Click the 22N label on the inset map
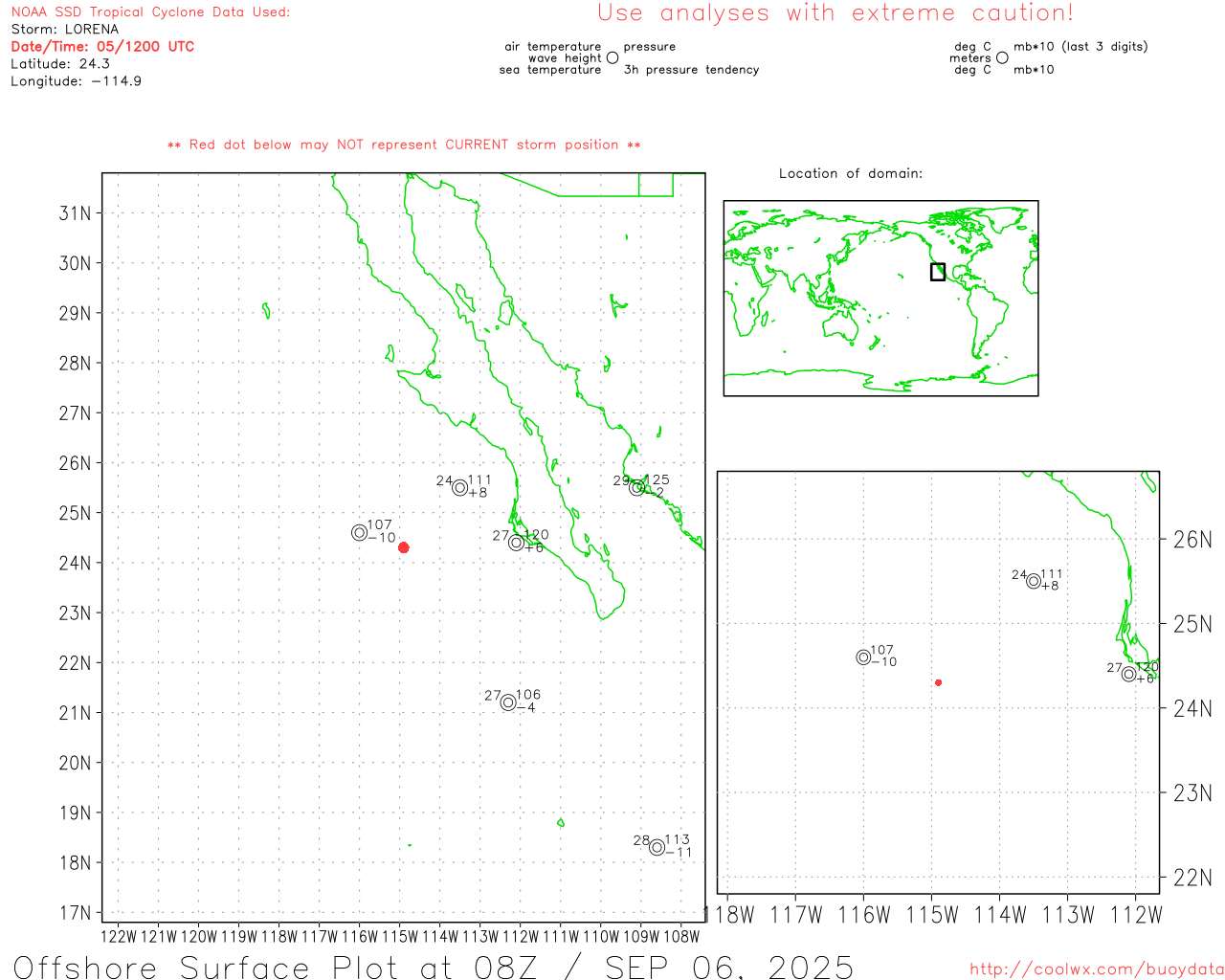The height and width of the screenshot is (980, 1225). (x=1192, y=878)
